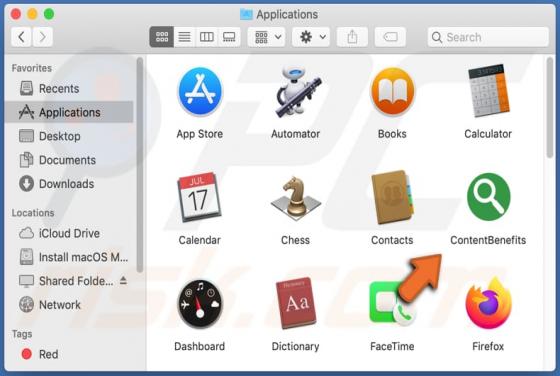The width and height of the screenshot is (560, 376).
Task: Click the Edit Tags toolbar button
Action: (390, 37)
